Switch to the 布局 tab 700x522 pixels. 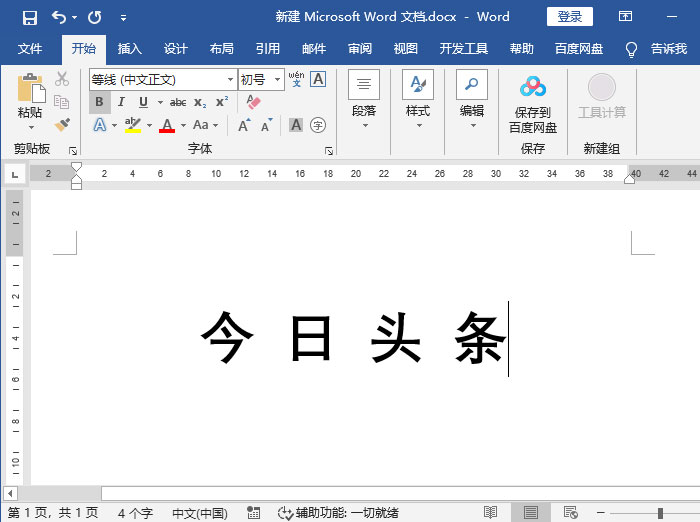point(221,49)
